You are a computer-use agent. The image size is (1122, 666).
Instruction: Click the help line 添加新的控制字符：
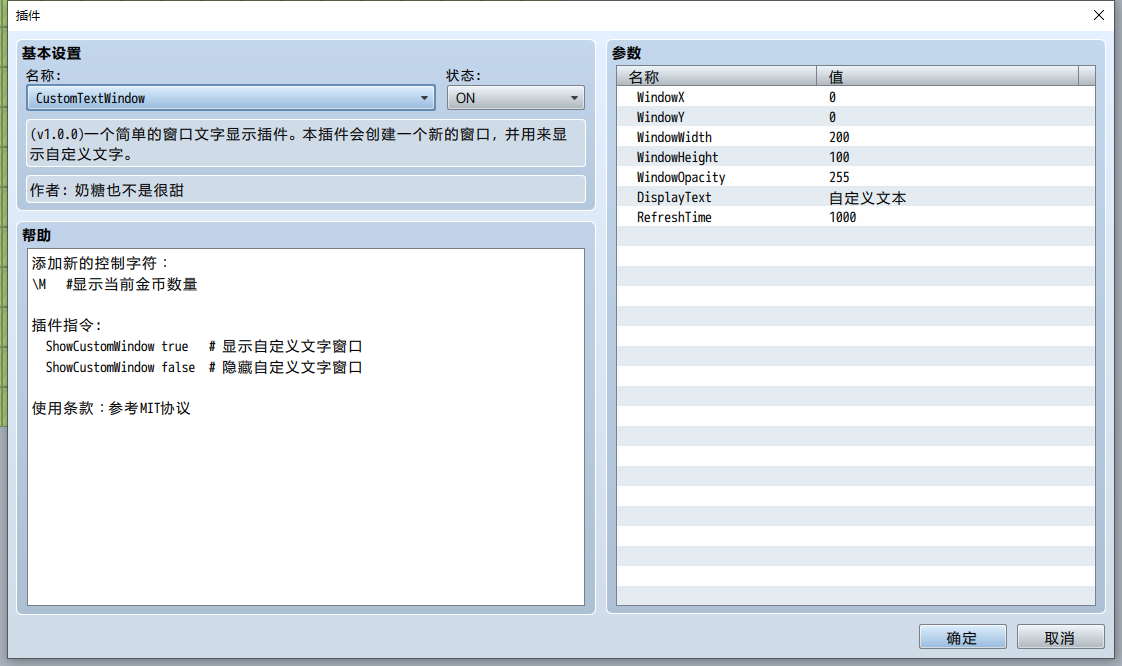click(99, 263)
